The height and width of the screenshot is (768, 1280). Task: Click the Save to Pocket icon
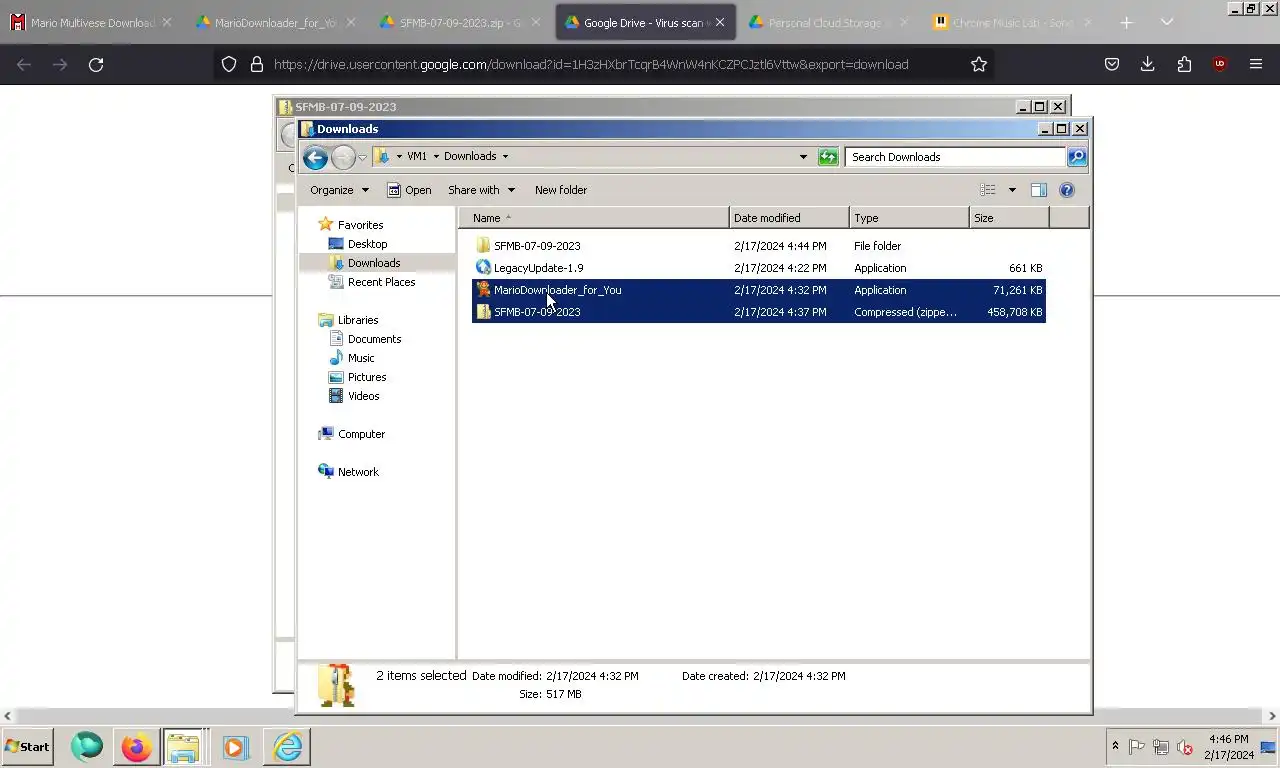tap(1112, 64)
